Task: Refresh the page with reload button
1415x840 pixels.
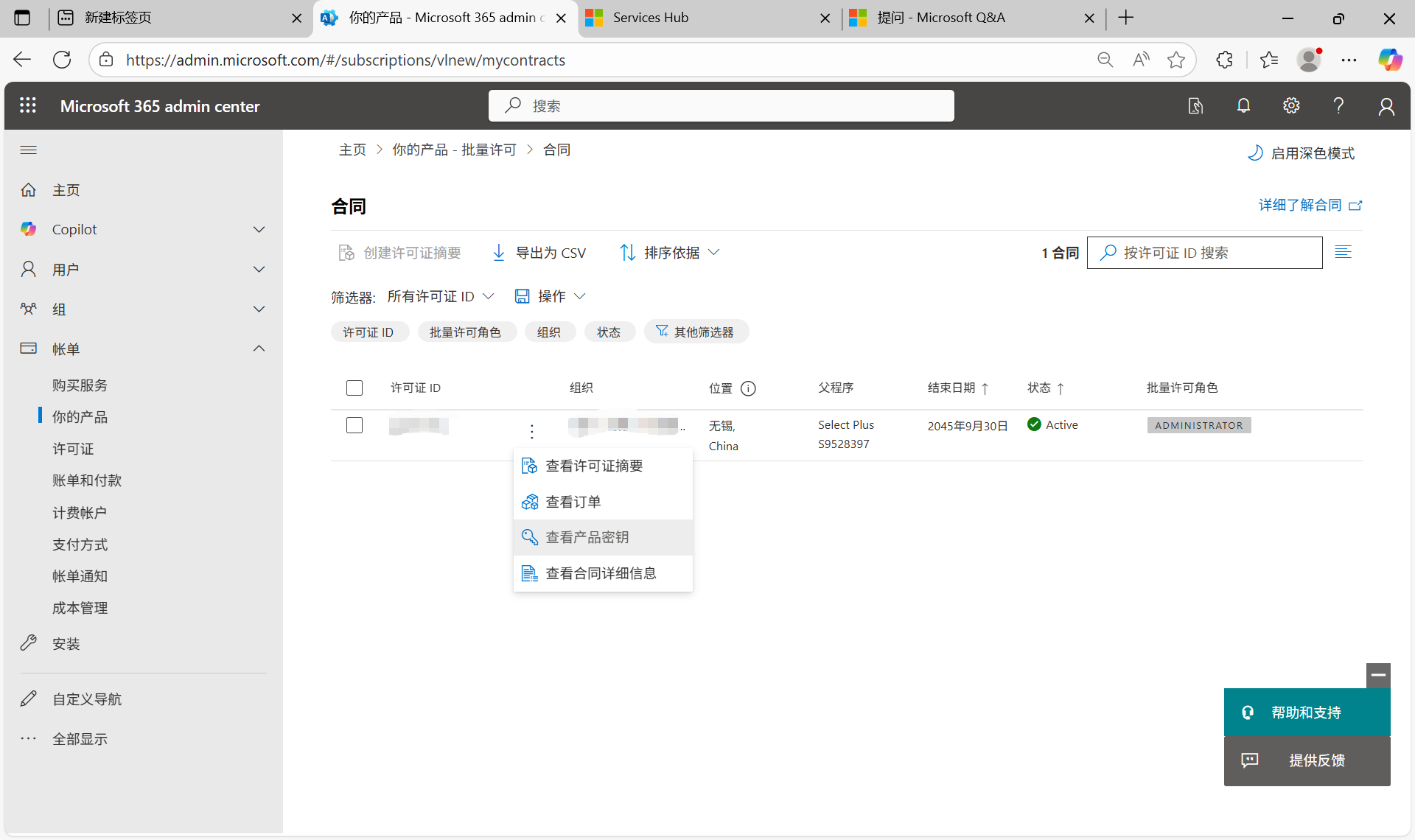Action: tap(62, 60)
